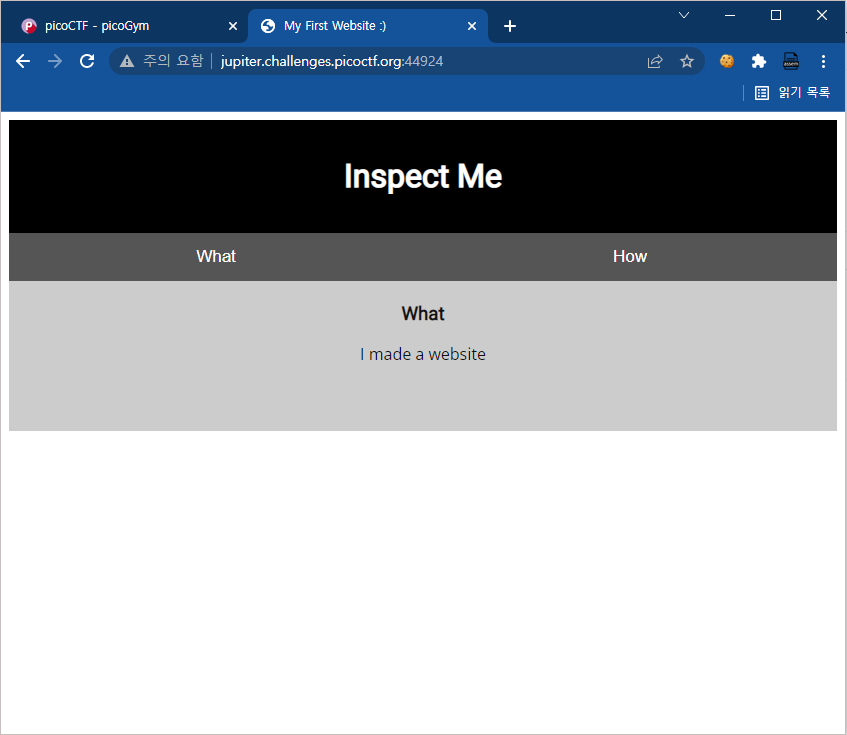Select the My First Website tab
Viewport: 847px width, 735px height.
coord(367,26)
